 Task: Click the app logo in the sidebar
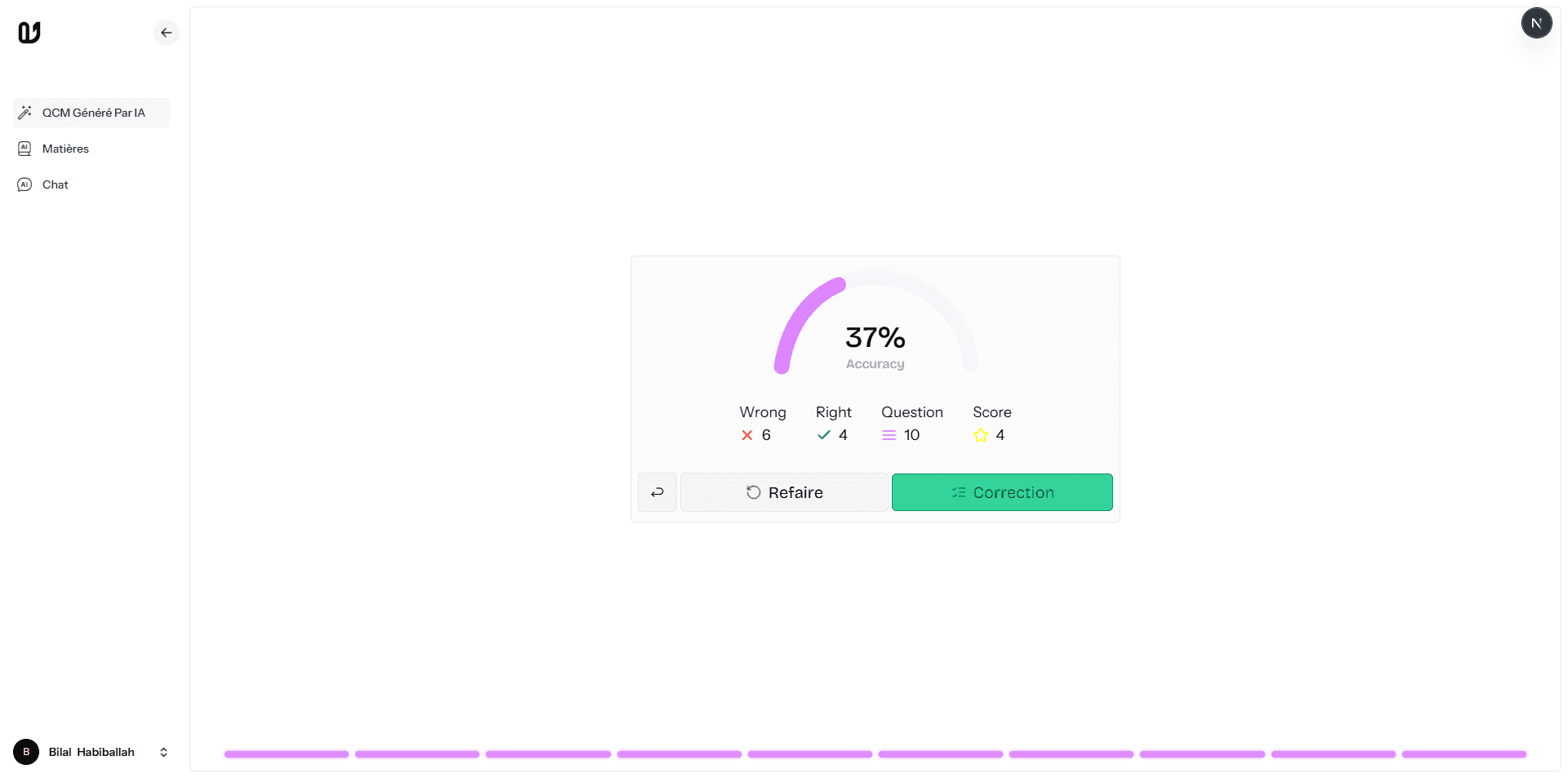29,33
